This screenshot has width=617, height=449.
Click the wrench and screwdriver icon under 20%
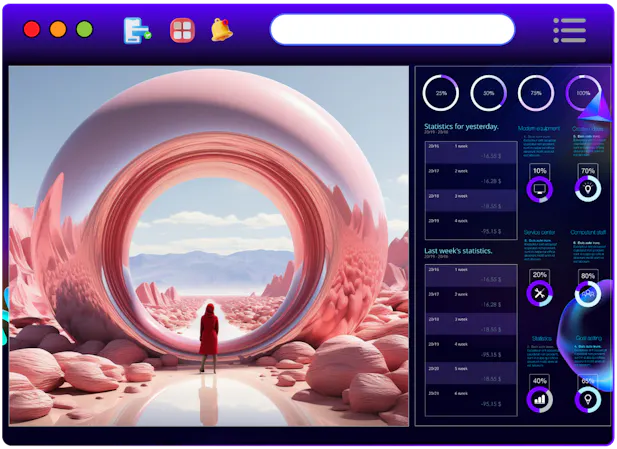tap(539, 293)
